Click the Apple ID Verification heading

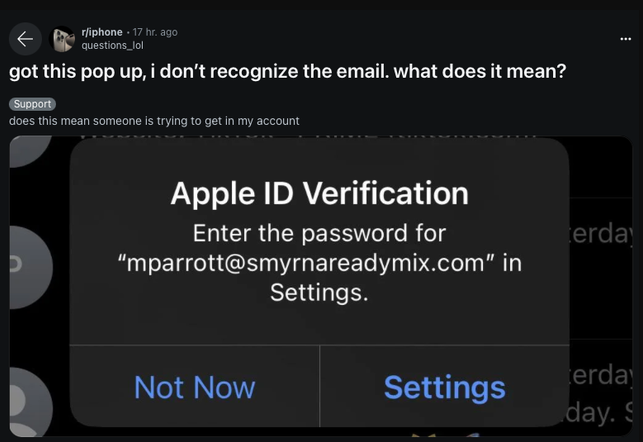pyautogui.click(x=319, y=193)
